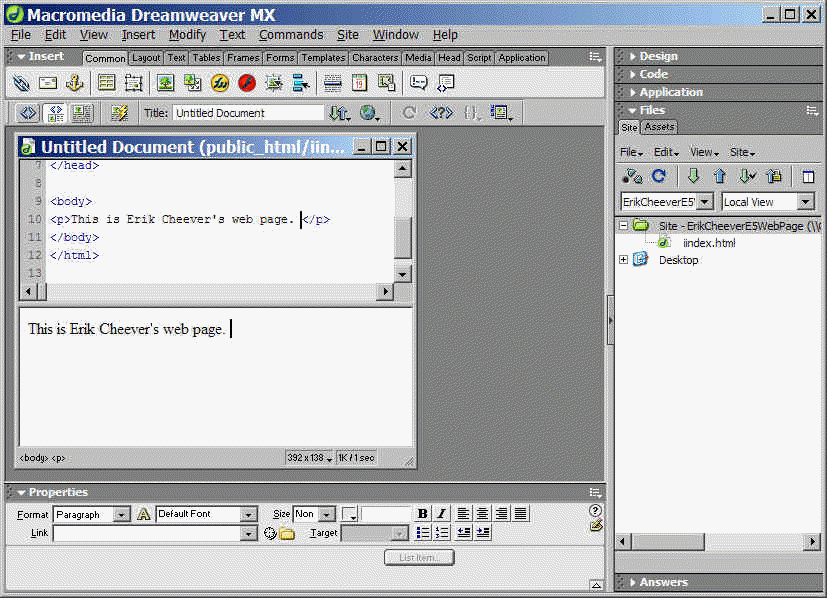Open the Commands menu

pos(291,35)
